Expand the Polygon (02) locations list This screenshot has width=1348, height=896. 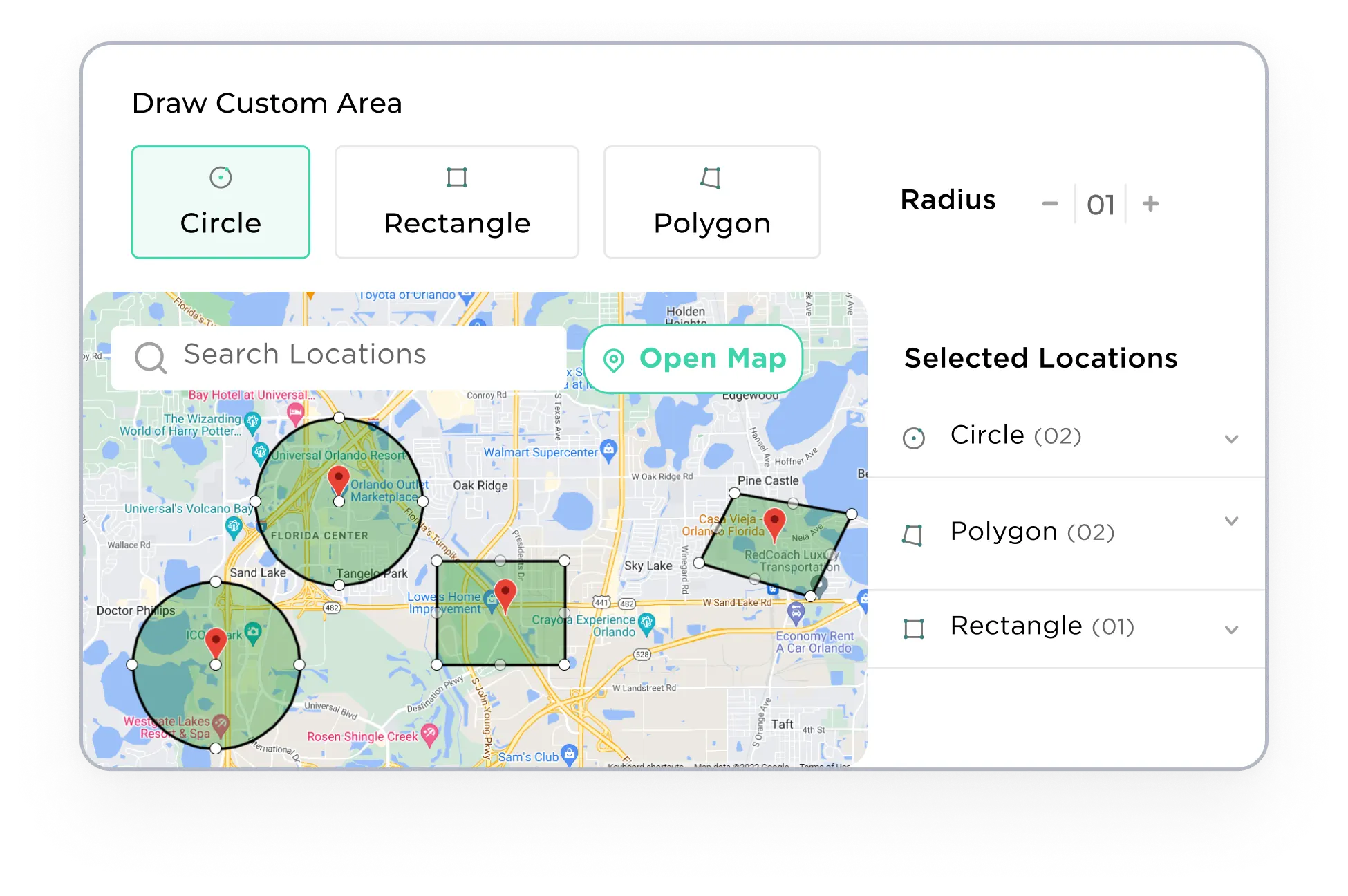pos(1231,521)
